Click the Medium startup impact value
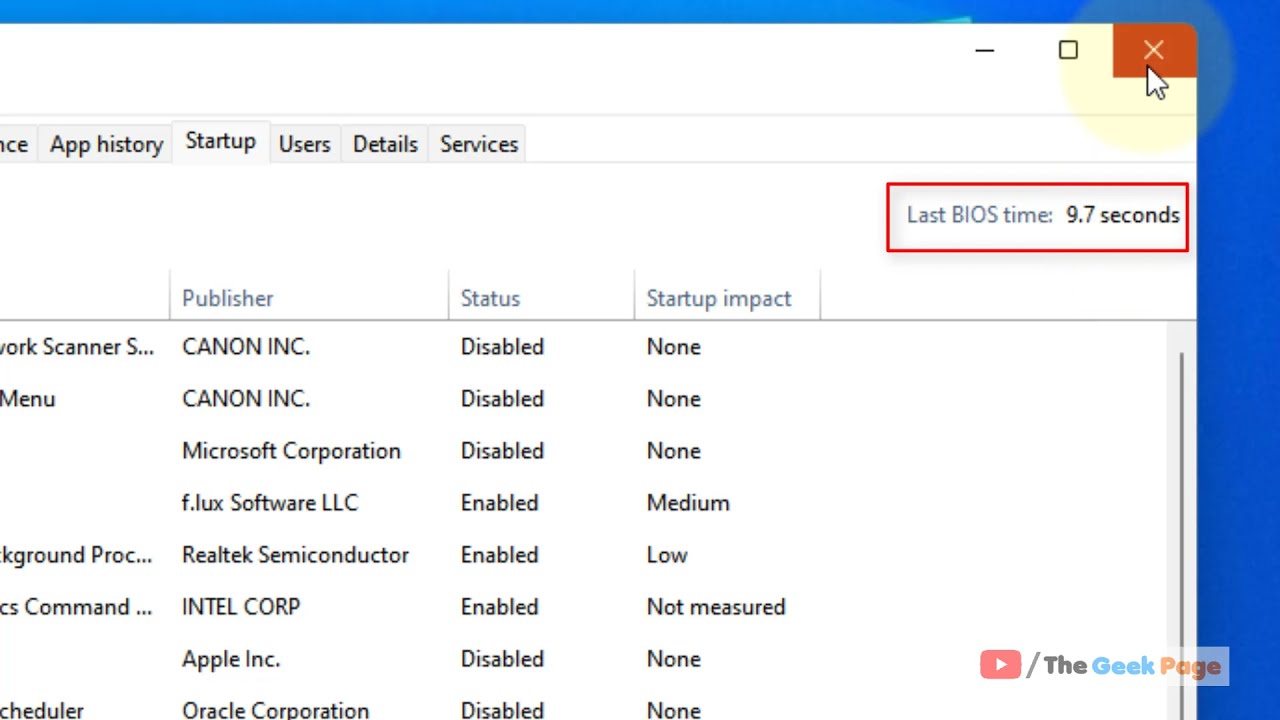This screenshot has width=1280, height=720. tap(688, 503)
